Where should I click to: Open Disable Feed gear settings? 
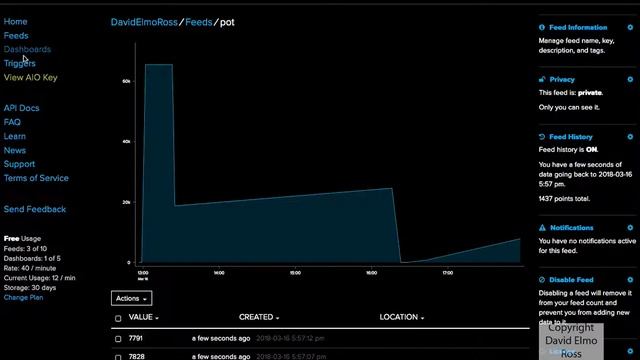[x=630, y=280]
